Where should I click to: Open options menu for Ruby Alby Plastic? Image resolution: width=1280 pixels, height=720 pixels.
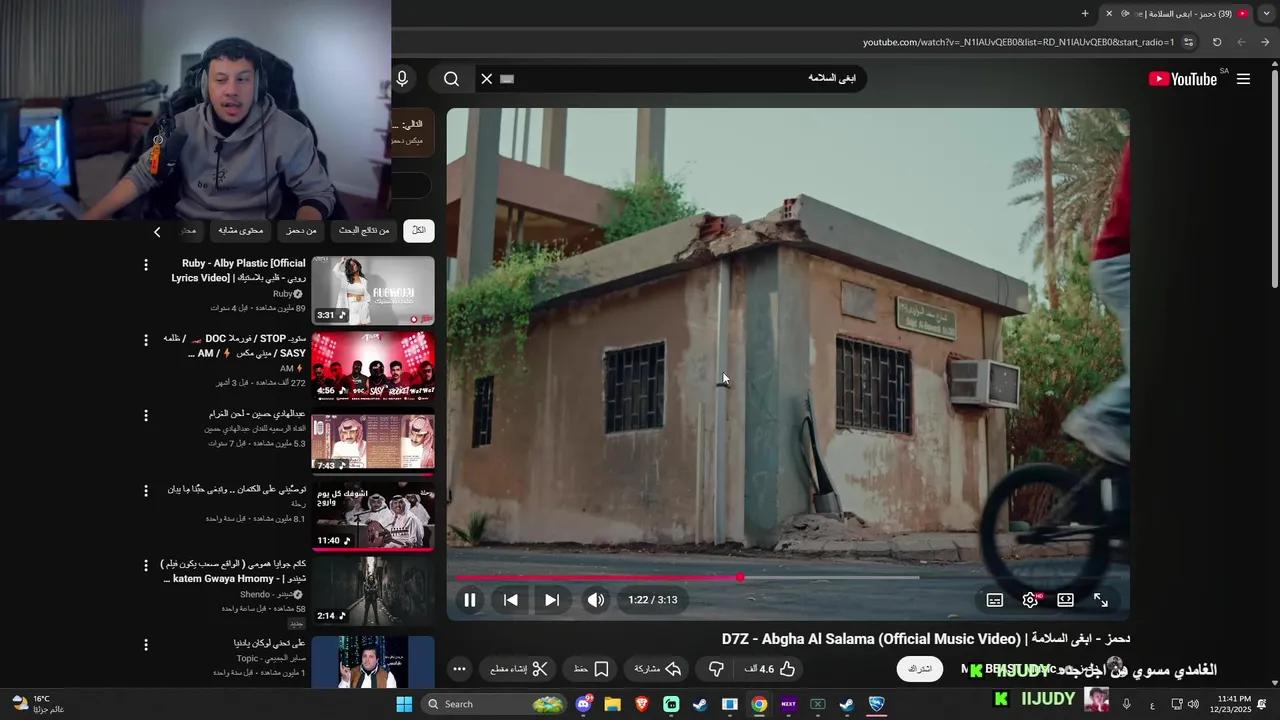tap(146, 265)
